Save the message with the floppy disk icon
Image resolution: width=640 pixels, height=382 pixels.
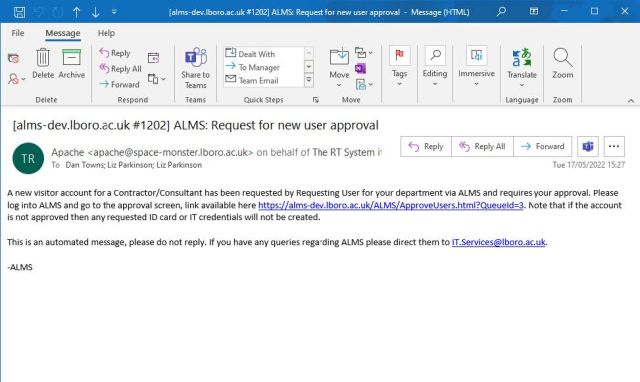click(19, 12)
